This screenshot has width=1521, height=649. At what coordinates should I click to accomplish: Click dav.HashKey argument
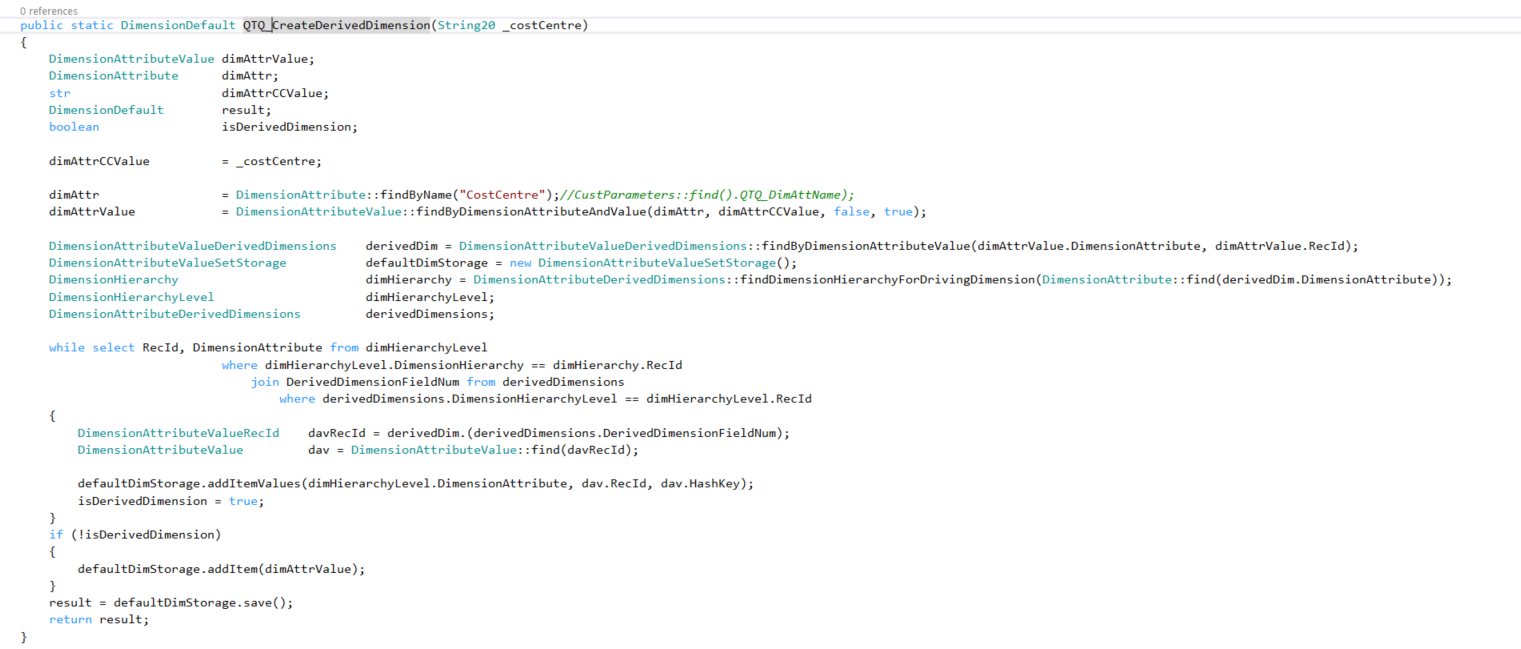click(x=703, y=484)
